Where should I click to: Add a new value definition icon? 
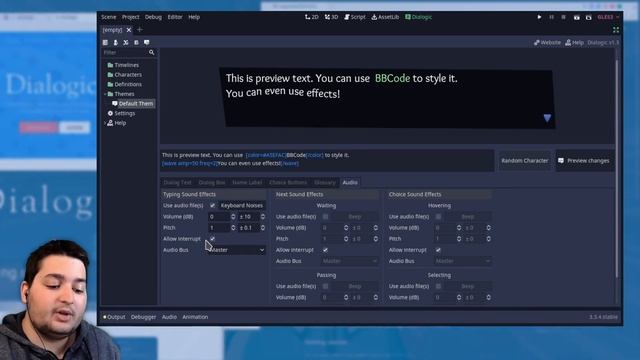point(126,42)
